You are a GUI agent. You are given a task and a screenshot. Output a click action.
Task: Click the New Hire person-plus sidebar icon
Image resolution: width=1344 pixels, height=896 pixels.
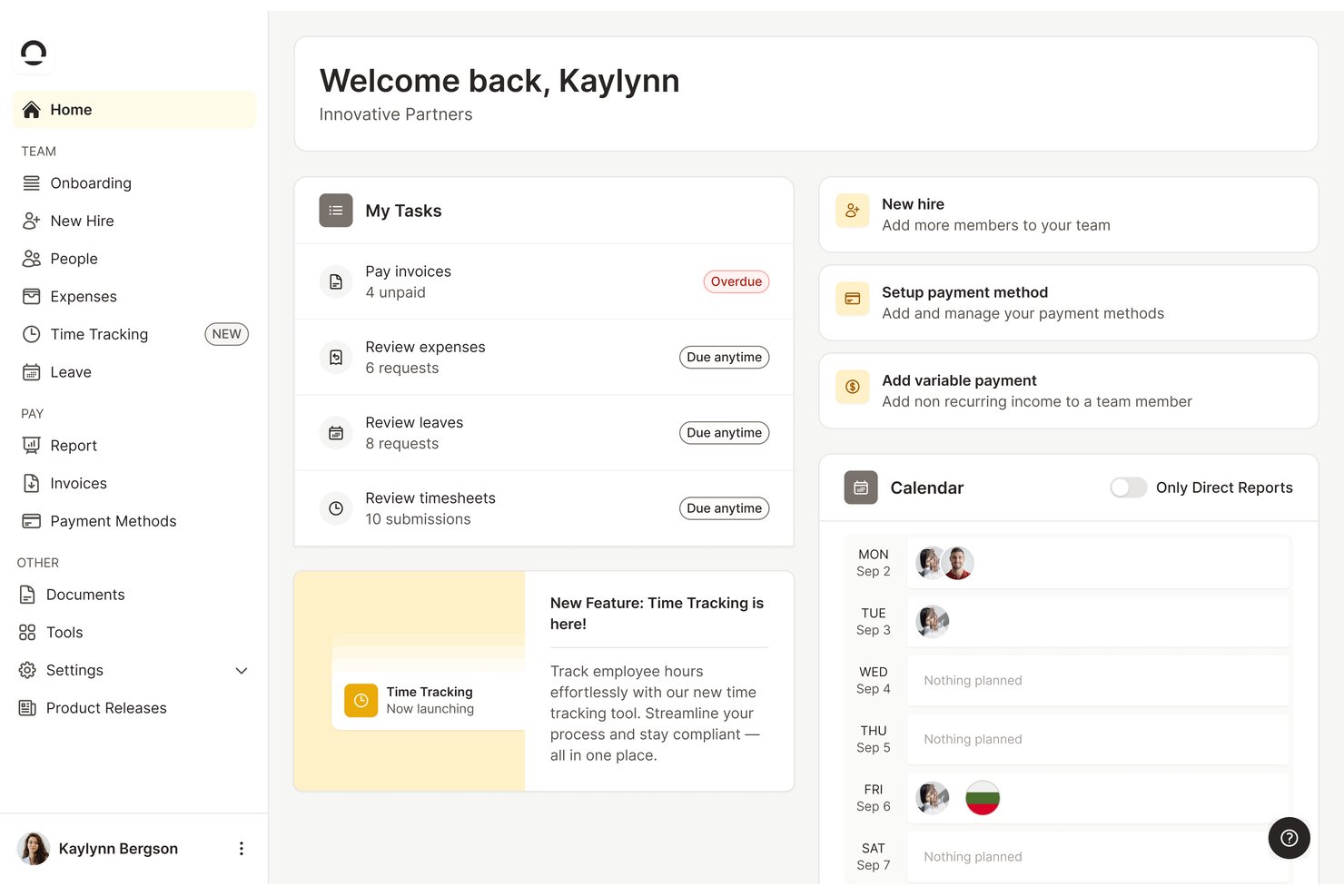[31, 221]
